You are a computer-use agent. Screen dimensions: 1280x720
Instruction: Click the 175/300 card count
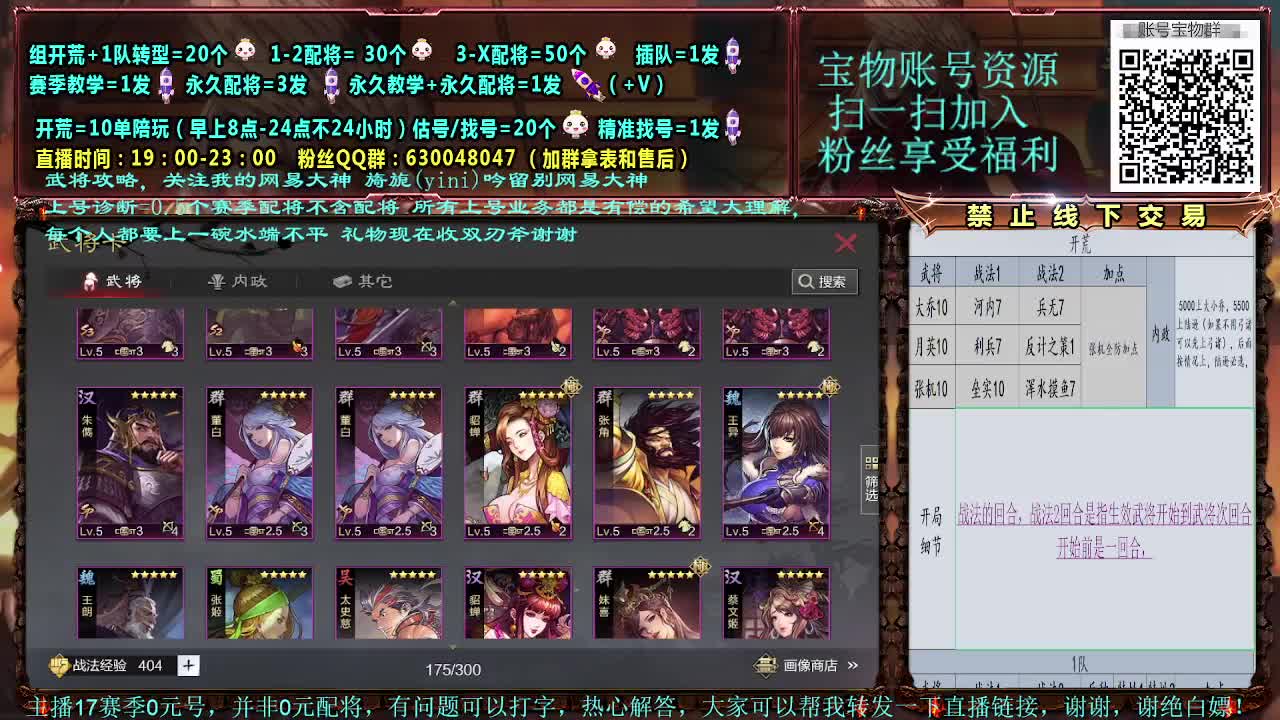point(453,669)
